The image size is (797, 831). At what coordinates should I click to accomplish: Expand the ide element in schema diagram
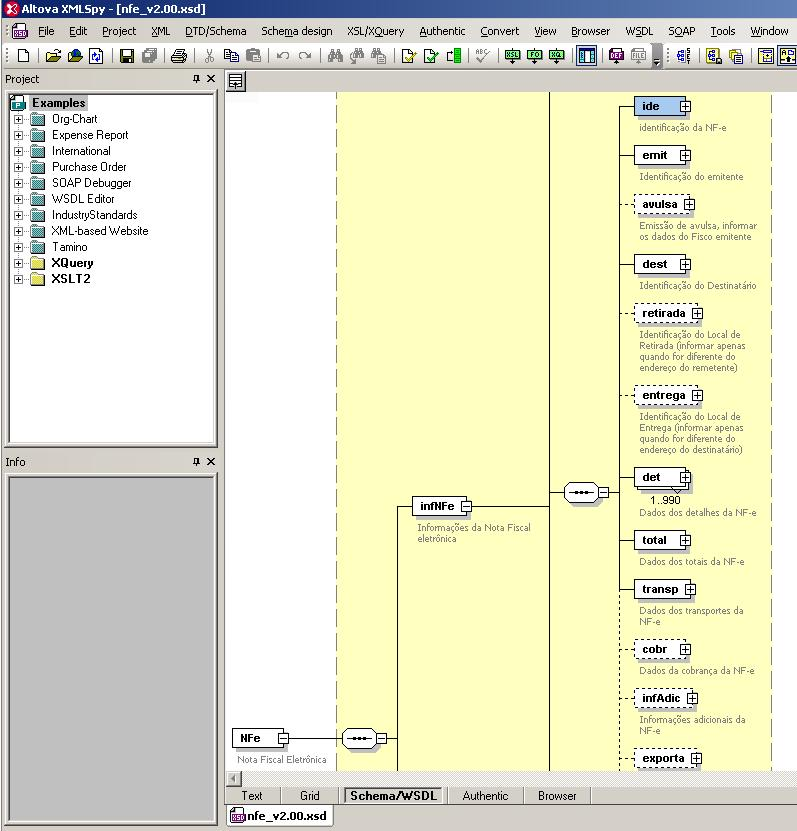point(685,107)
